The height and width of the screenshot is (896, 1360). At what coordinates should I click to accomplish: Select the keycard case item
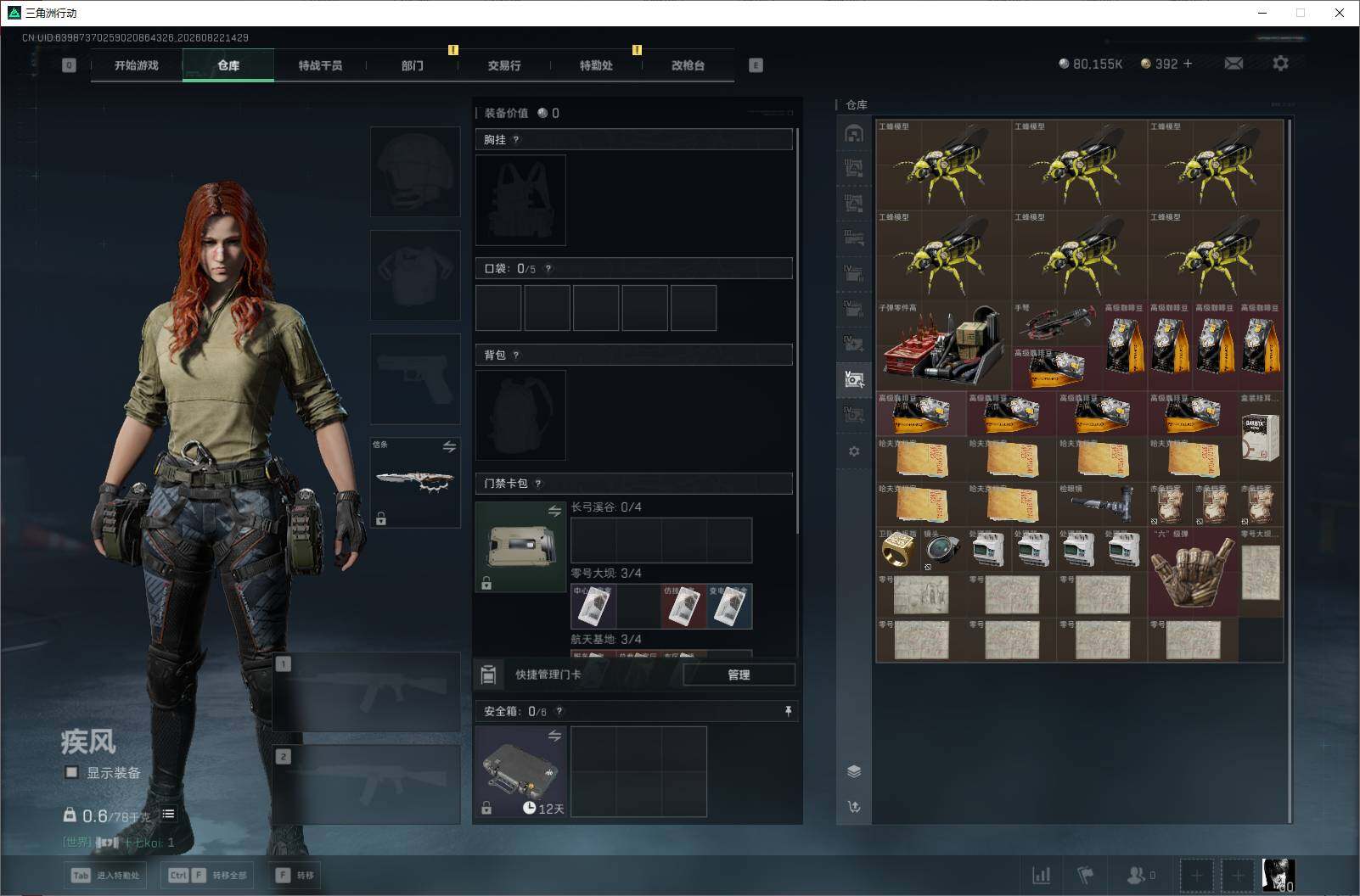click(x=520, y=546)
